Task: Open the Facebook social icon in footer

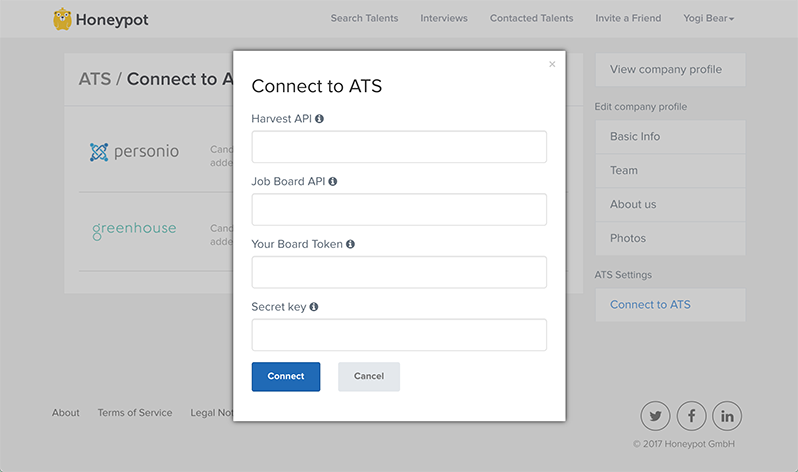Action: [x=691, y=415]
